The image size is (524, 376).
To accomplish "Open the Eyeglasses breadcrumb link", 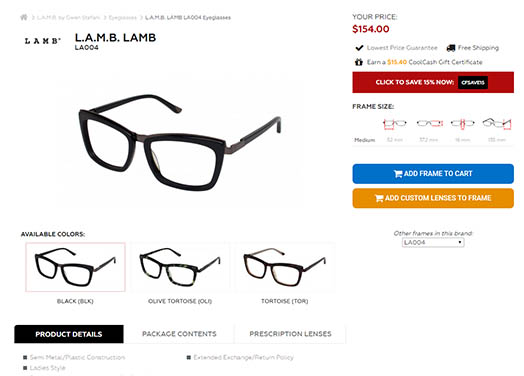I will tap(123, 17).
